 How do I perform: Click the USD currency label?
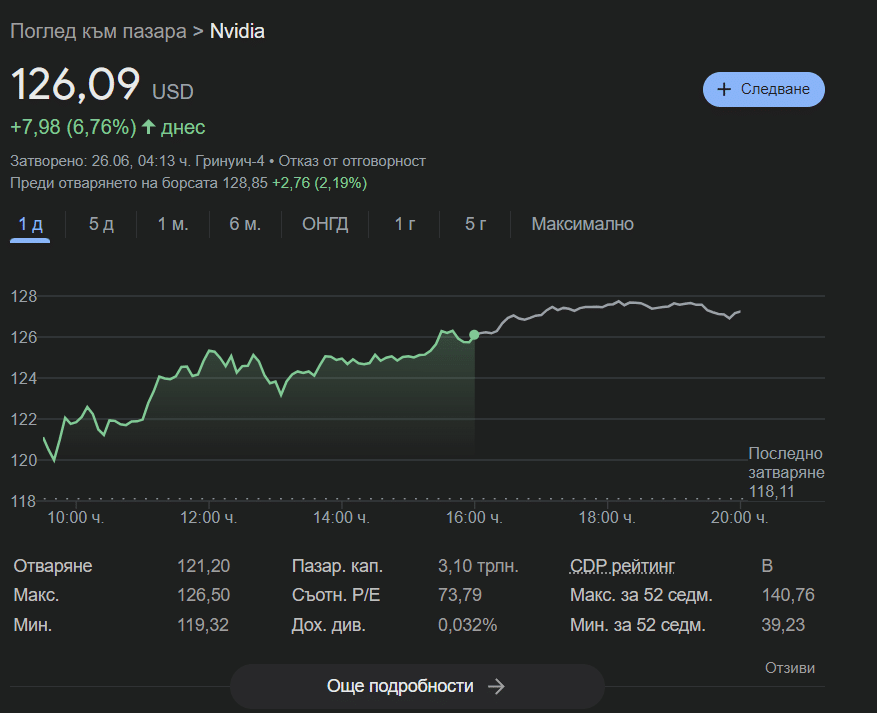tap(173, 92)
